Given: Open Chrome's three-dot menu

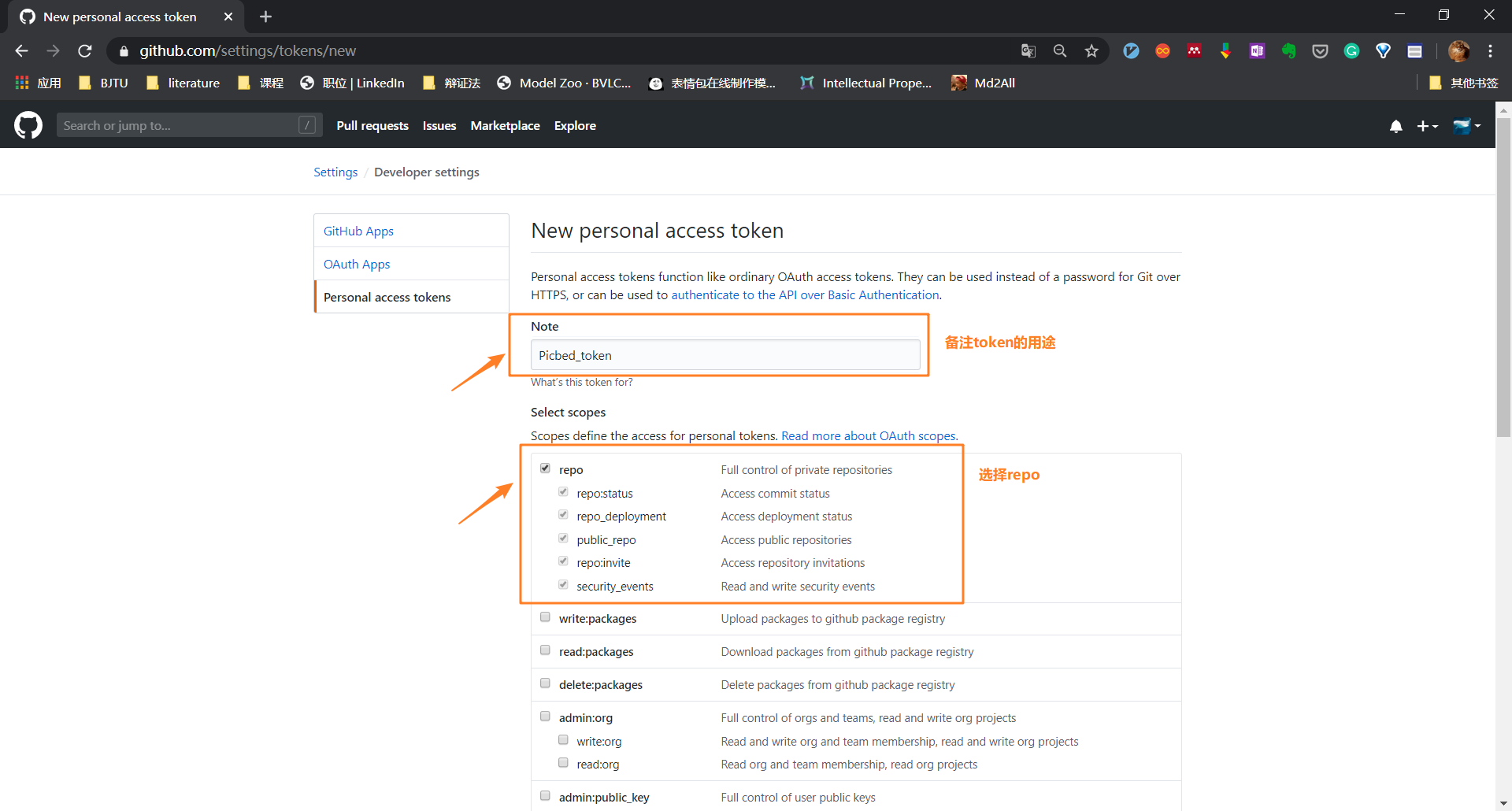Looking at the screenshot, I should pos(1490,51).
